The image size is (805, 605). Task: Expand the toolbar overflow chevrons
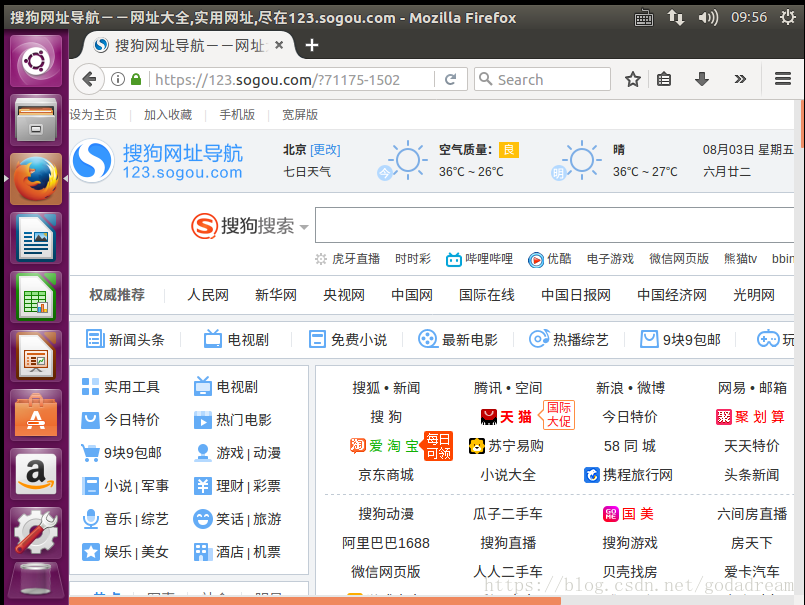740,79
